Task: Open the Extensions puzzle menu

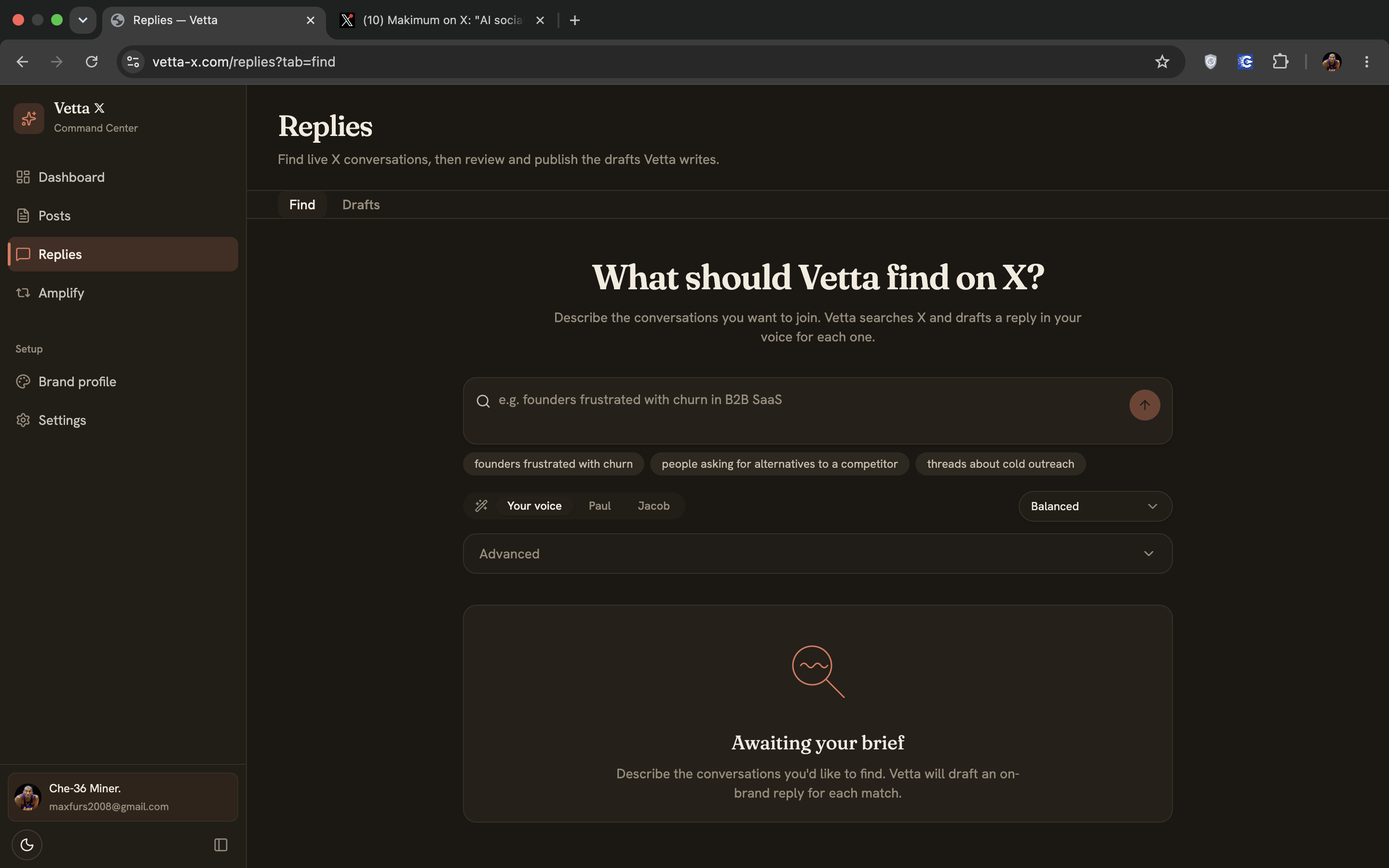Action: [1280, 61]
